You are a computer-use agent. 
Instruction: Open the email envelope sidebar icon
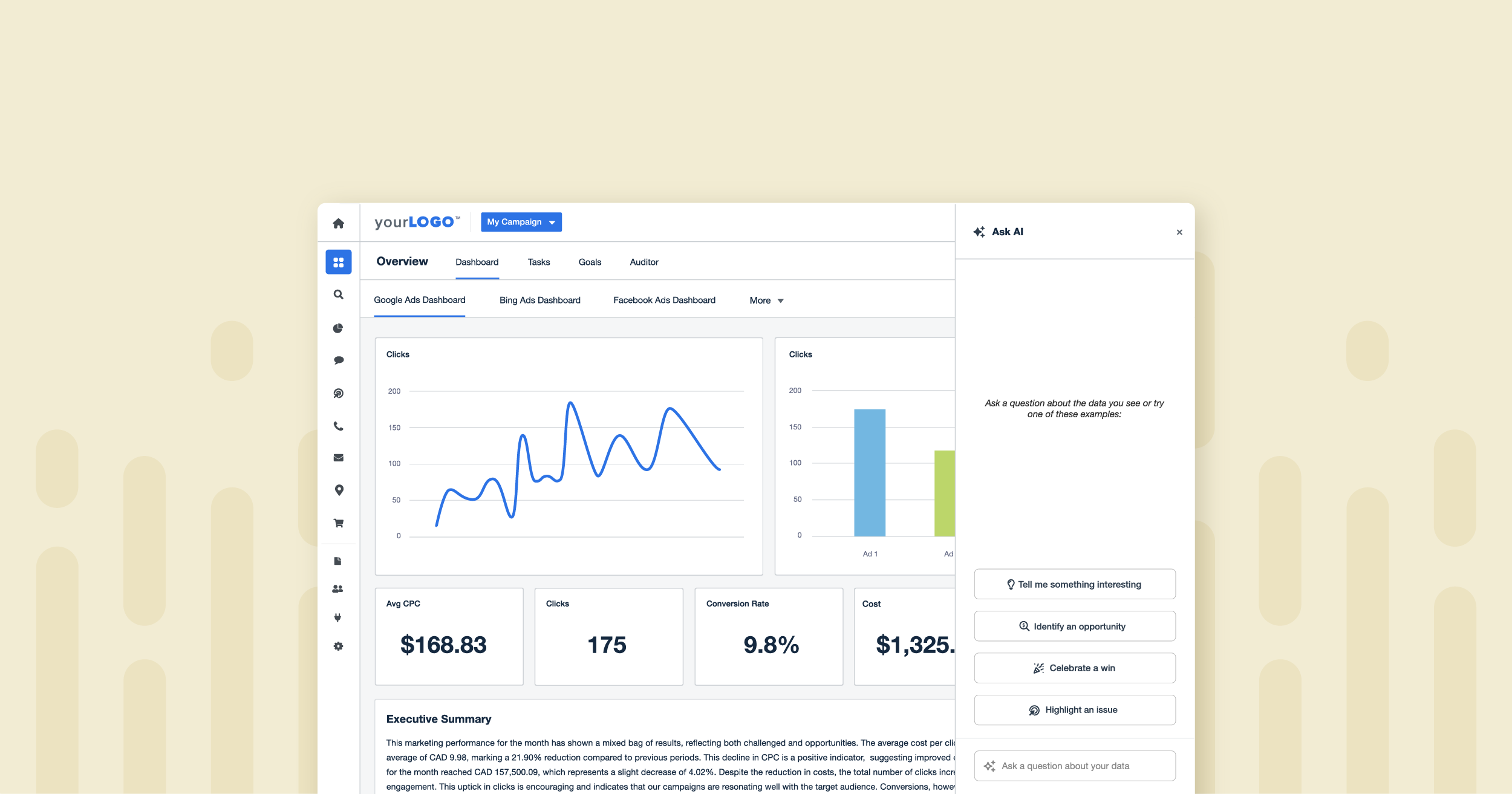(338, 458)
